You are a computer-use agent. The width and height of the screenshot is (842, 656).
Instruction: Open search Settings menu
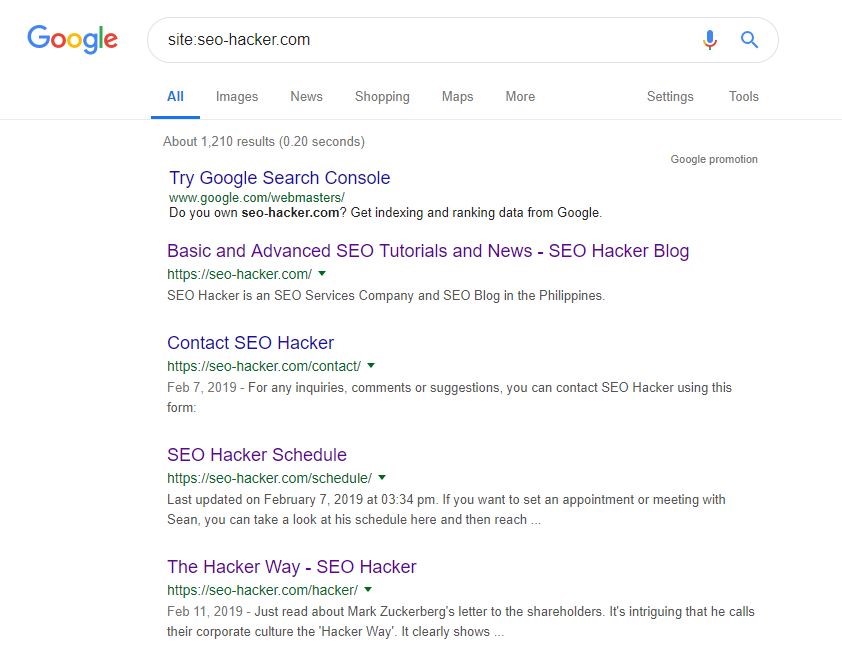670,97
